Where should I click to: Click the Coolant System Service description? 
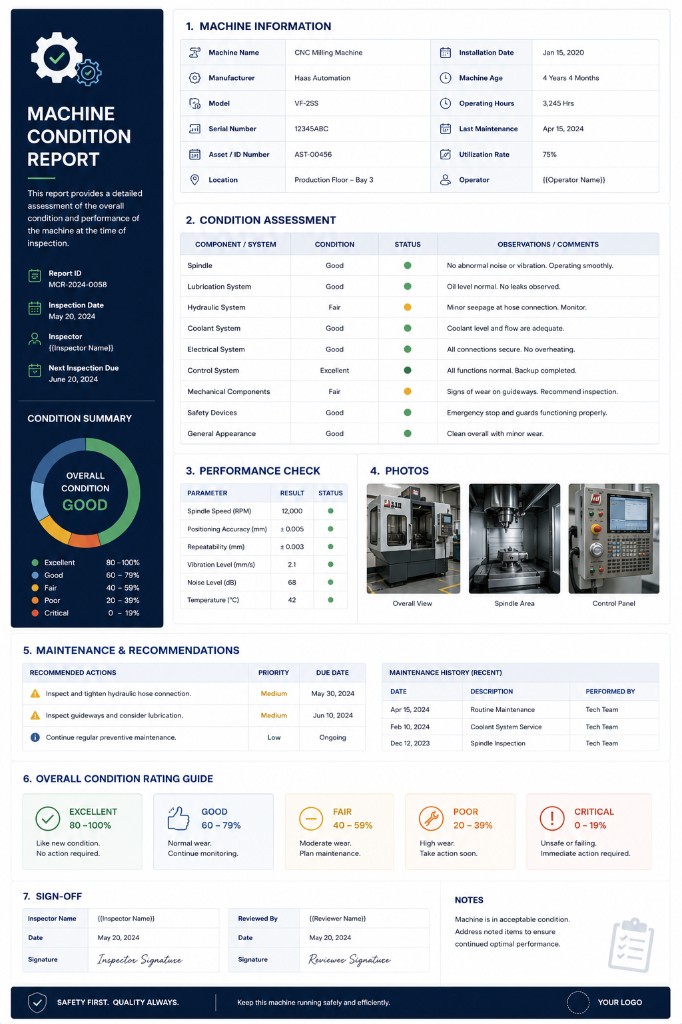point(506,727)
